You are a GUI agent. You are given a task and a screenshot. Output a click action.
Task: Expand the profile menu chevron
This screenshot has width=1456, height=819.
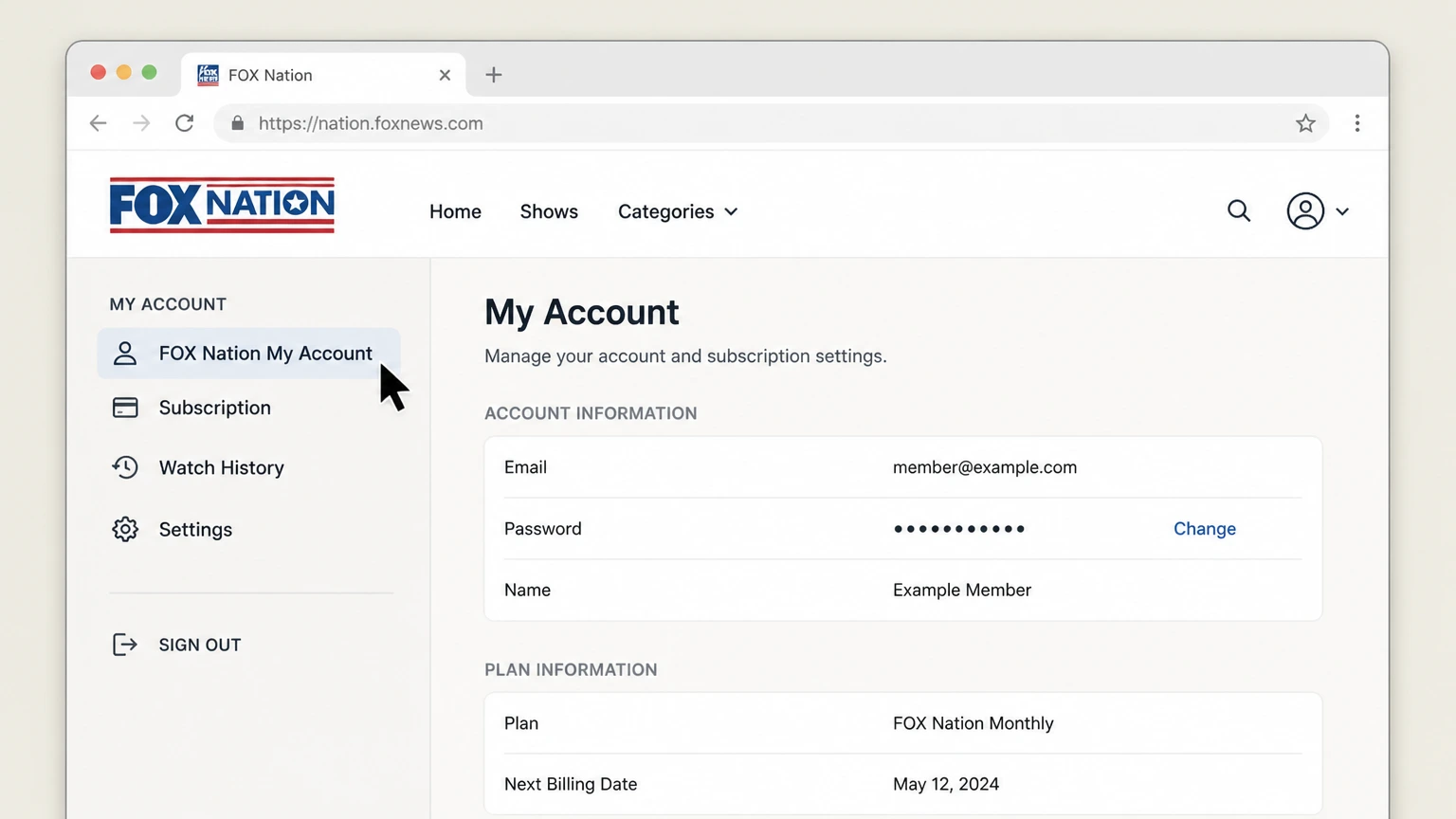coord(1342,211)
